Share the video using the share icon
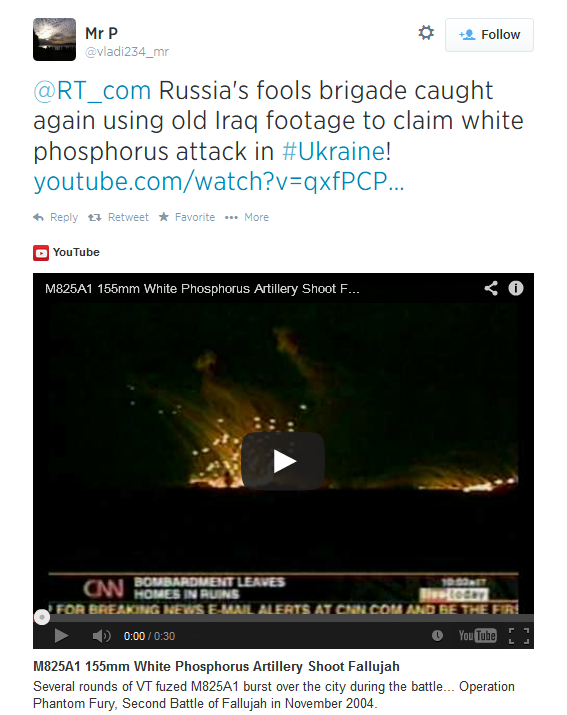This screenshot has width=567, height=715. click(x=491, y=288)
